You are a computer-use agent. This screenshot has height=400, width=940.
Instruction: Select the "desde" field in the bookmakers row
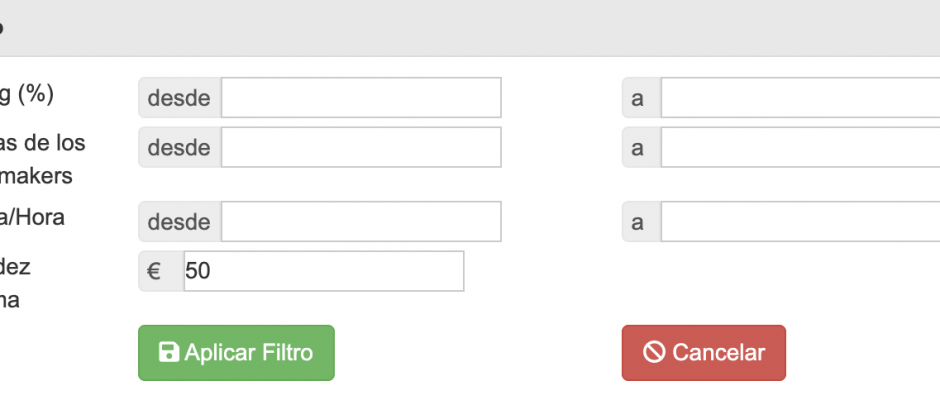[361, 147]
